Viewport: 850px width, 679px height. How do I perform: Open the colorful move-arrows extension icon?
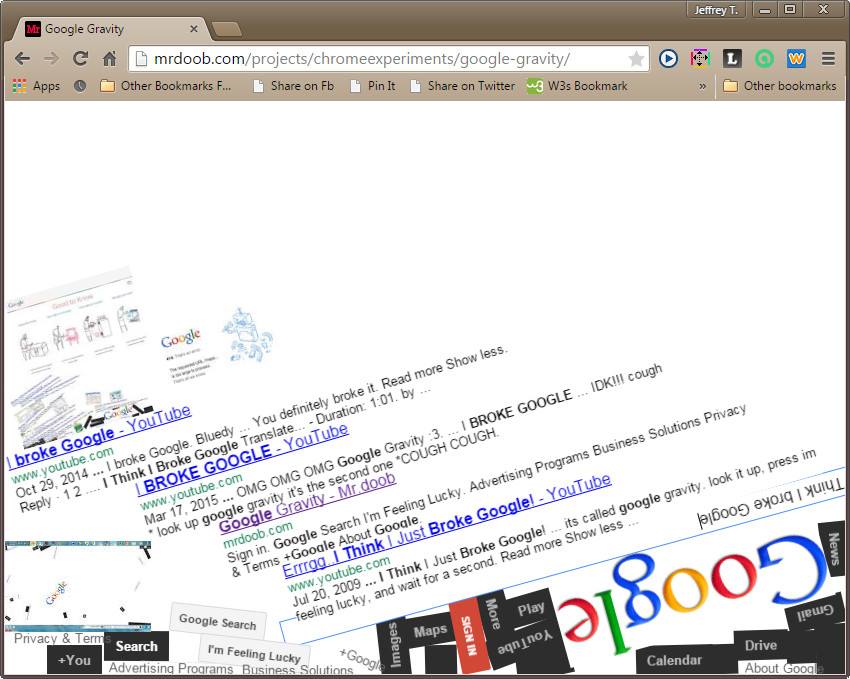point(700,59)
